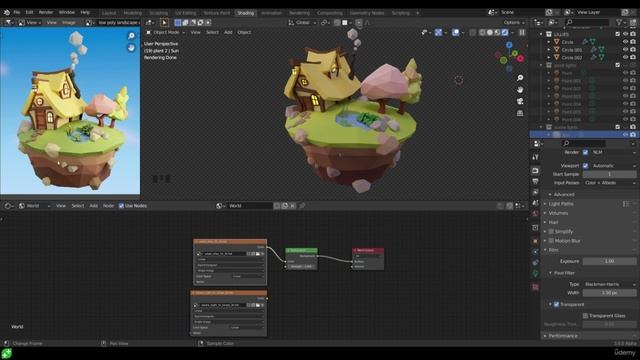Toggle camera view icon in viewport

point(520,101)
